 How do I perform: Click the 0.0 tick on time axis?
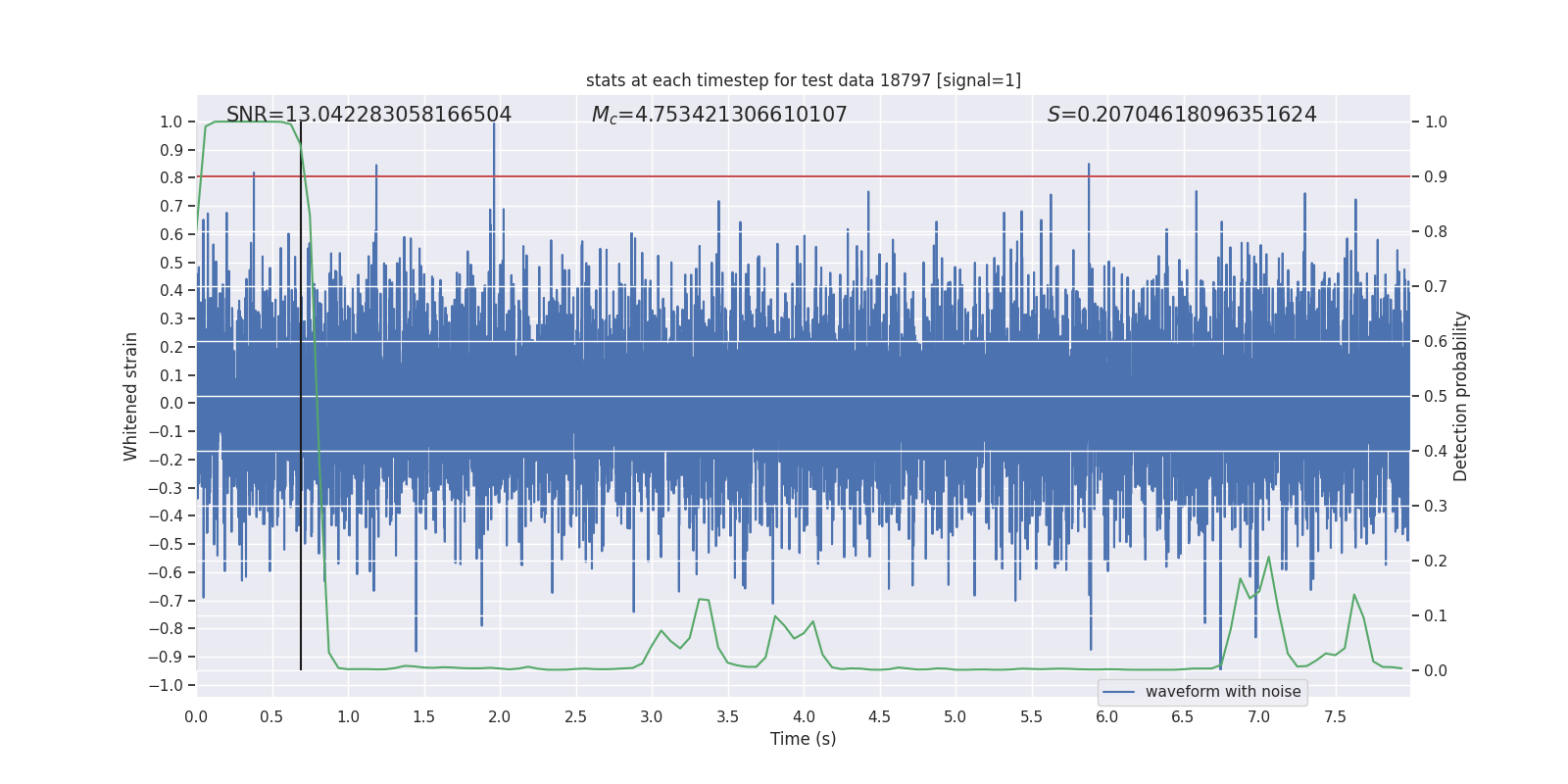coord(196,717)
